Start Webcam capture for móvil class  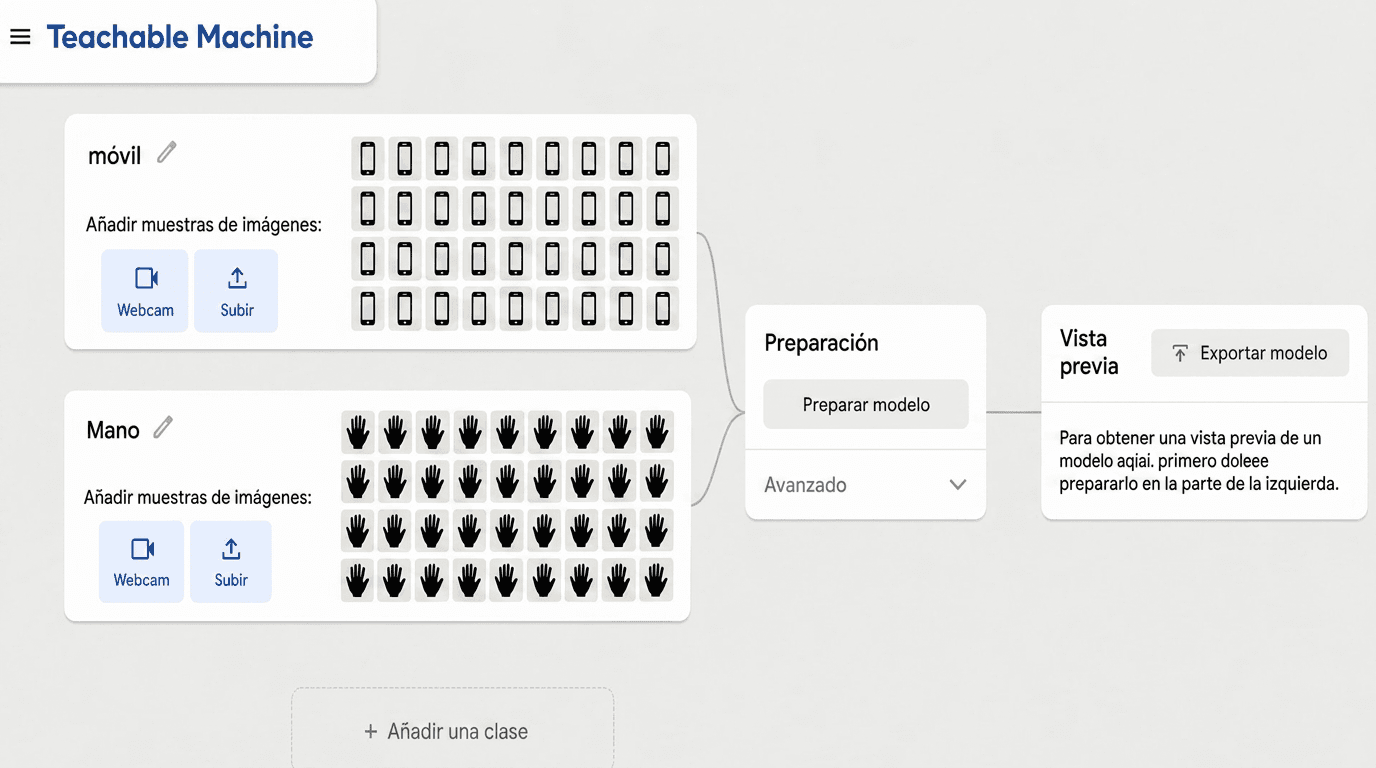tap(145, 291)
